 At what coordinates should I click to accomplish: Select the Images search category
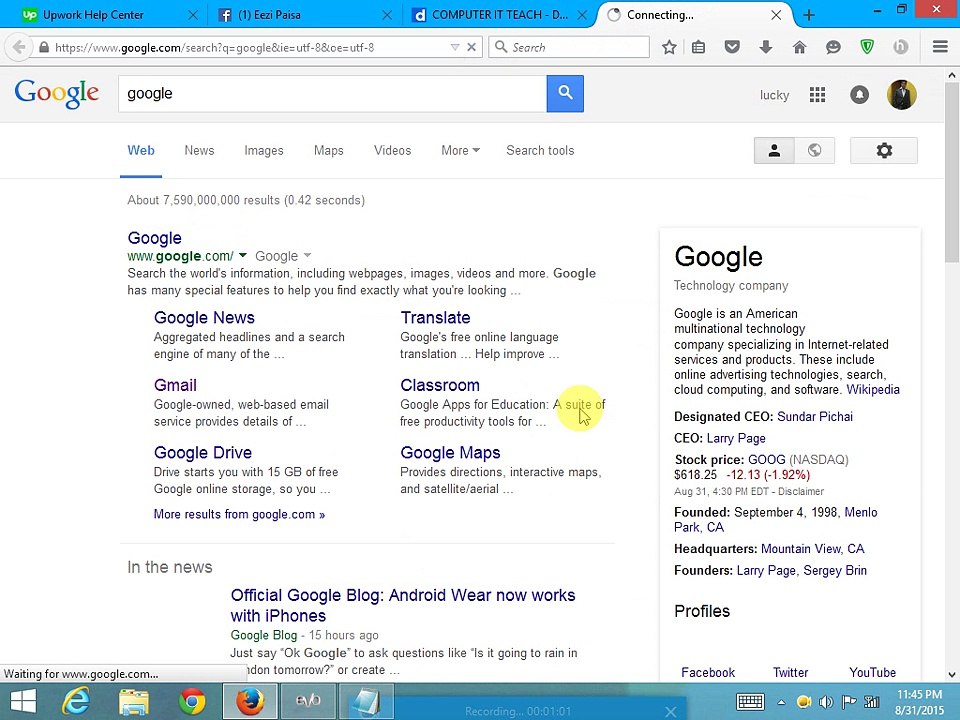(264, 151)
